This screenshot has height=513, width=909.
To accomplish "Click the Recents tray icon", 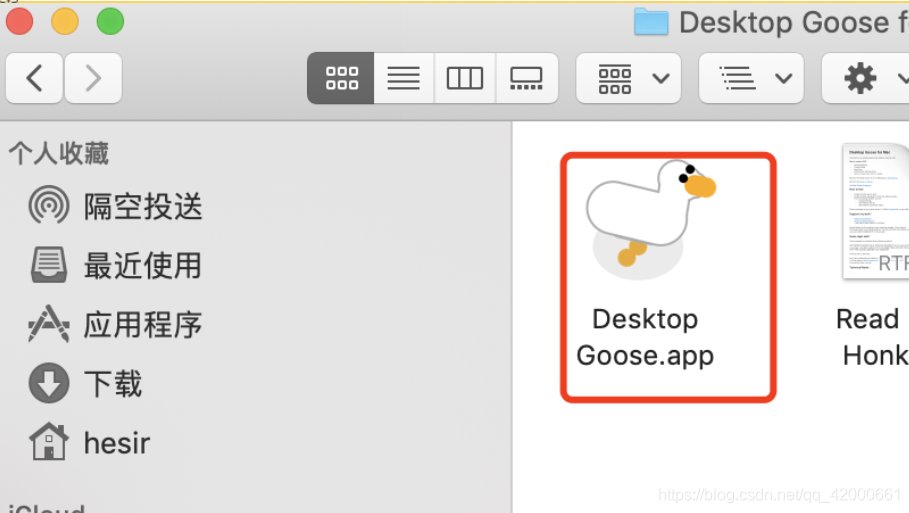I will (49, 264).
